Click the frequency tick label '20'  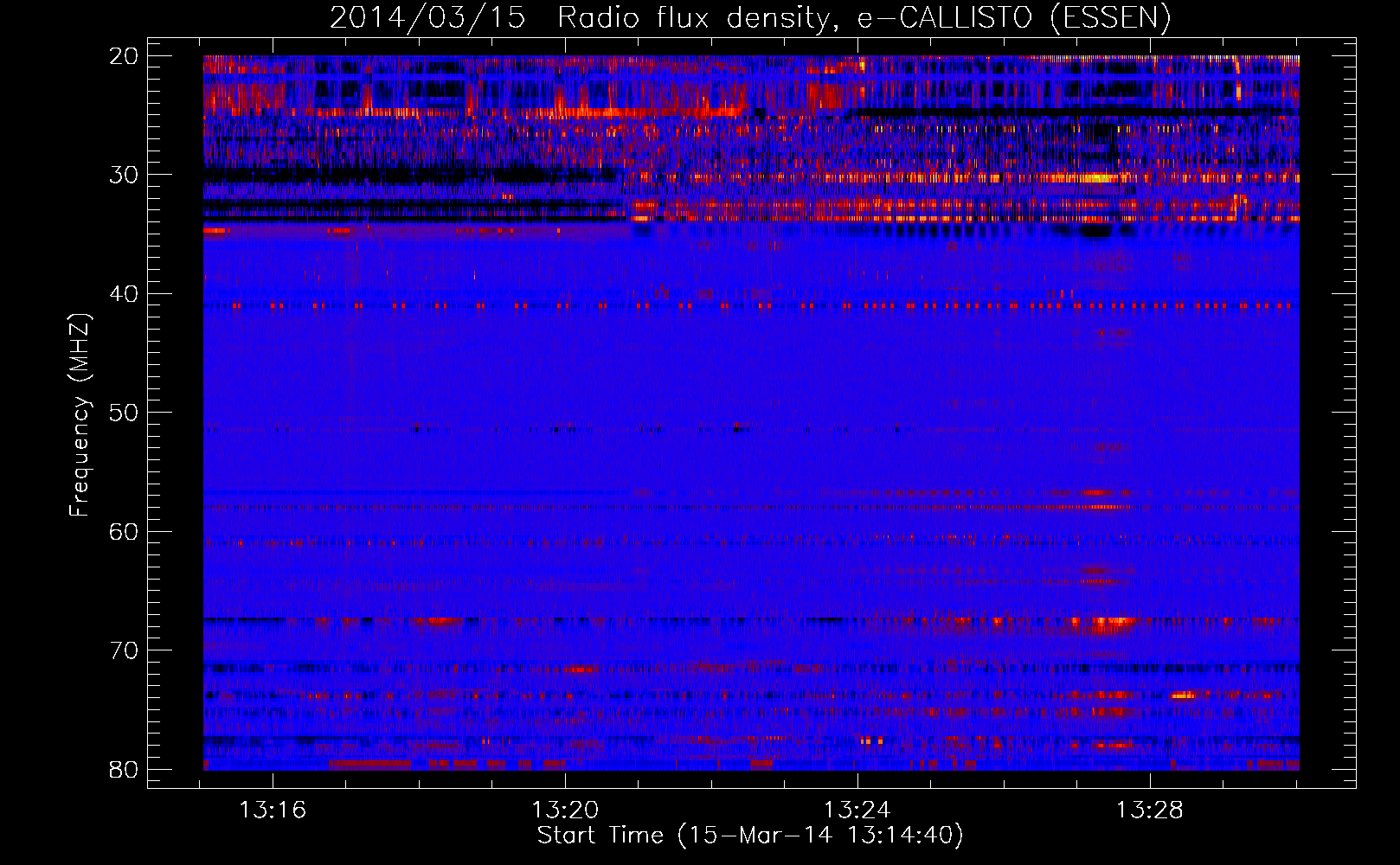[x=124, y=56]
